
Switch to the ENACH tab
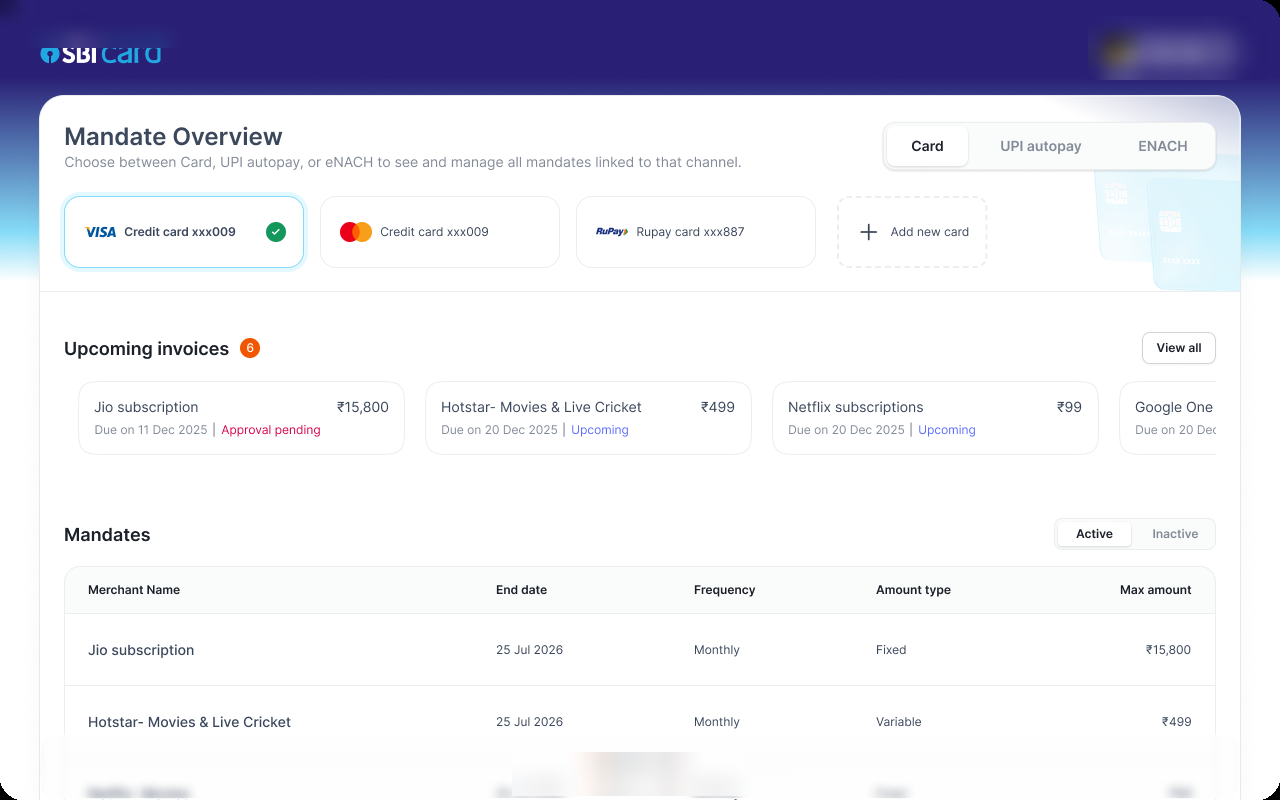(1163, 146)
